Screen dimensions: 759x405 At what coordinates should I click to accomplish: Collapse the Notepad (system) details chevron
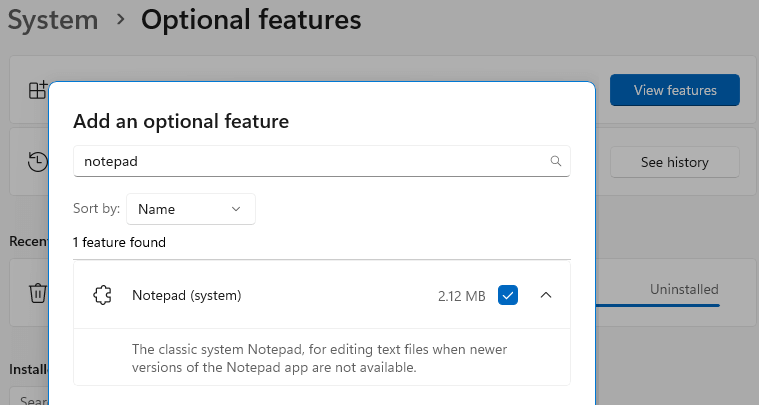pos(546,295)
